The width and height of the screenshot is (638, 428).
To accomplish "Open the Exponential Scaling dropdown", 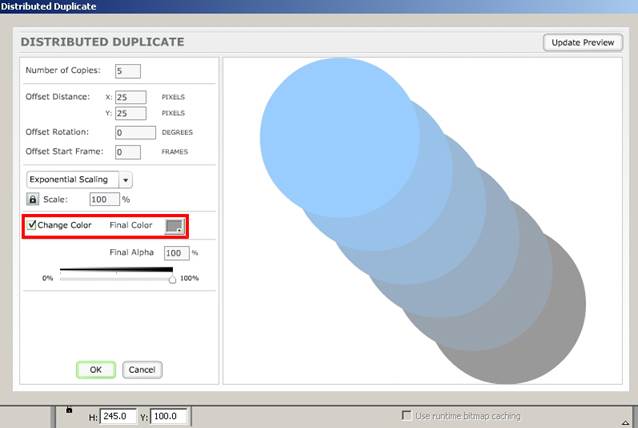I will pos(79,180).
